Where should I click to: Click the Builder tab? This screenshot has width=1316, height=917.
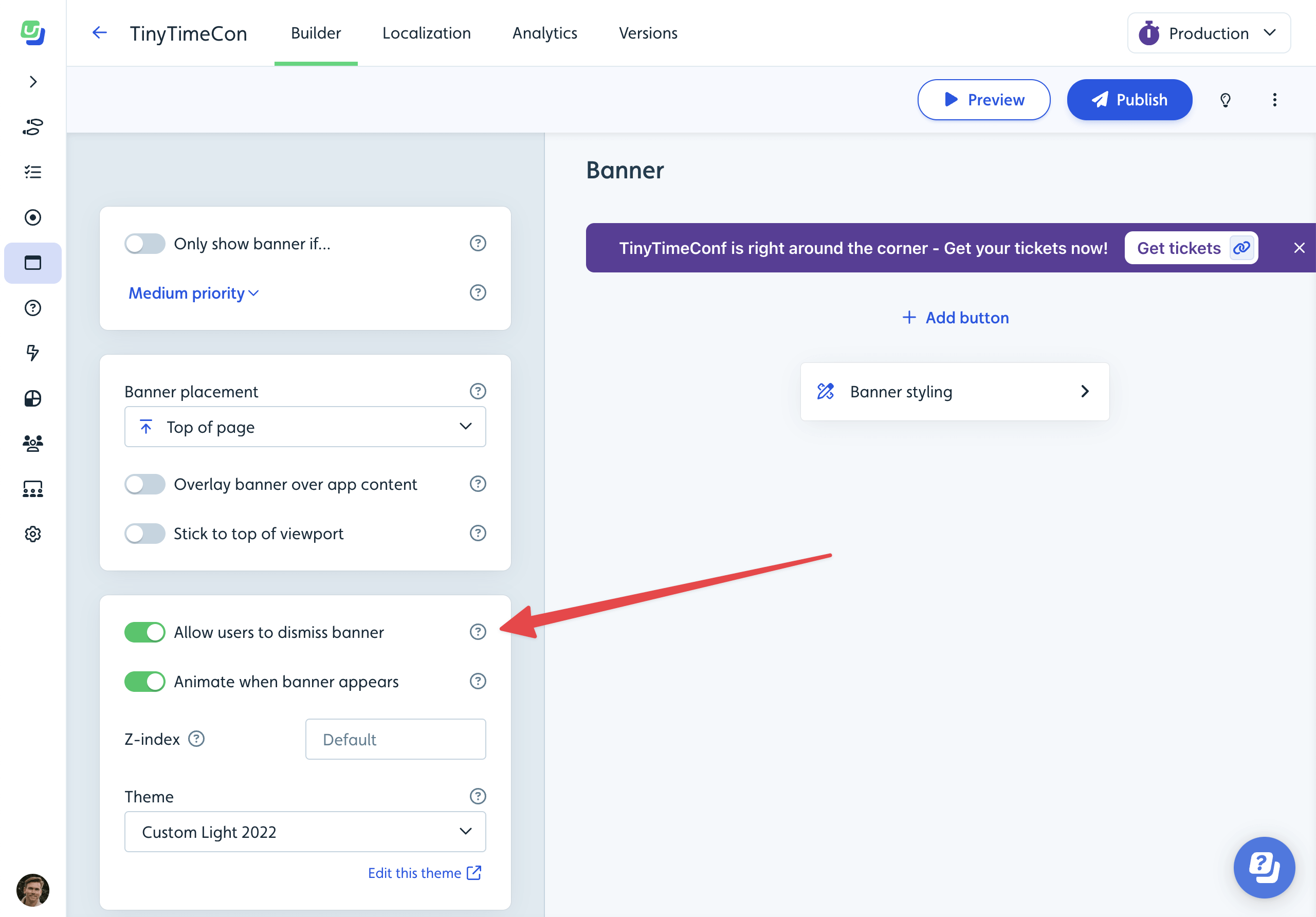pyautogui.click(x=316, y=32)
